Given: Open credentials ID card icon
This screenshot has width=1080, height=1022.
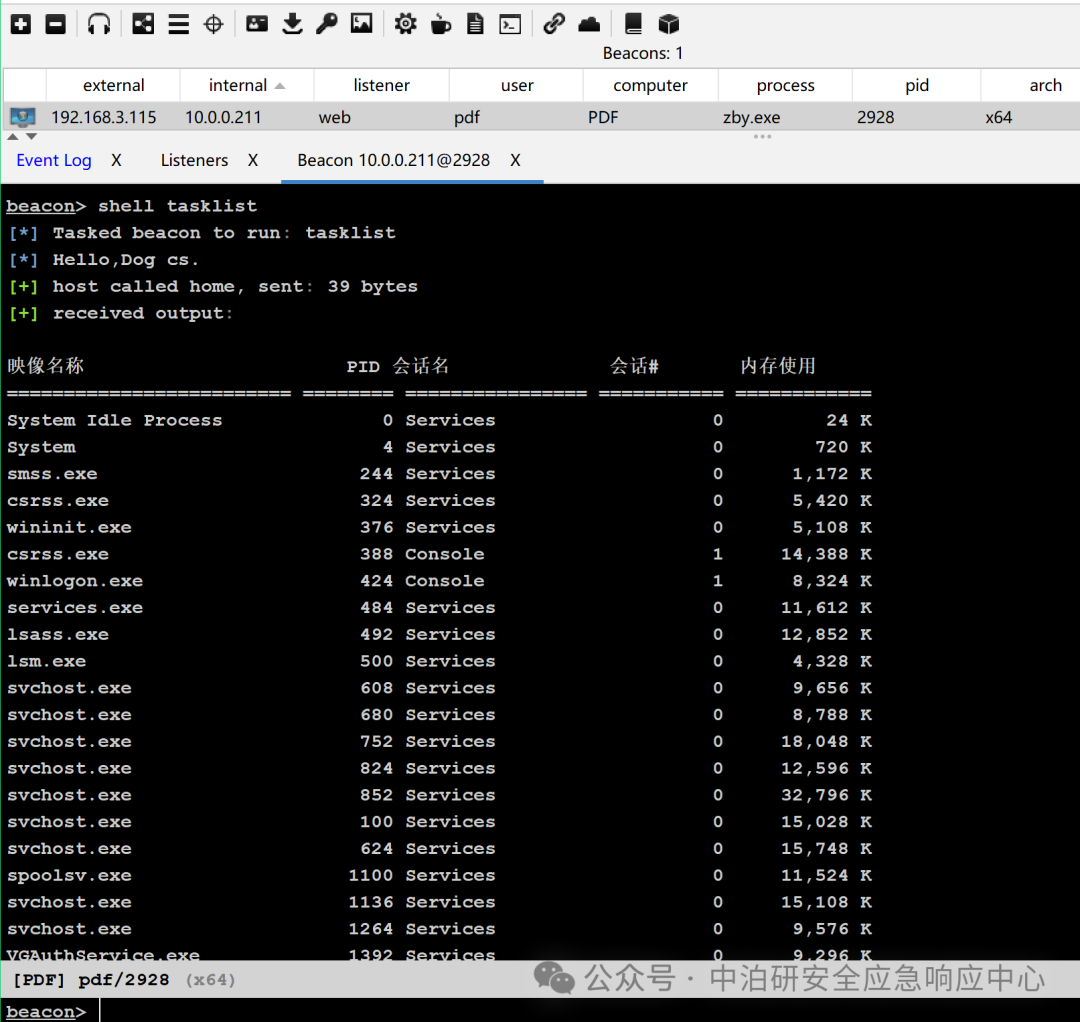Looking at the screenshot, I should (257, 25).
